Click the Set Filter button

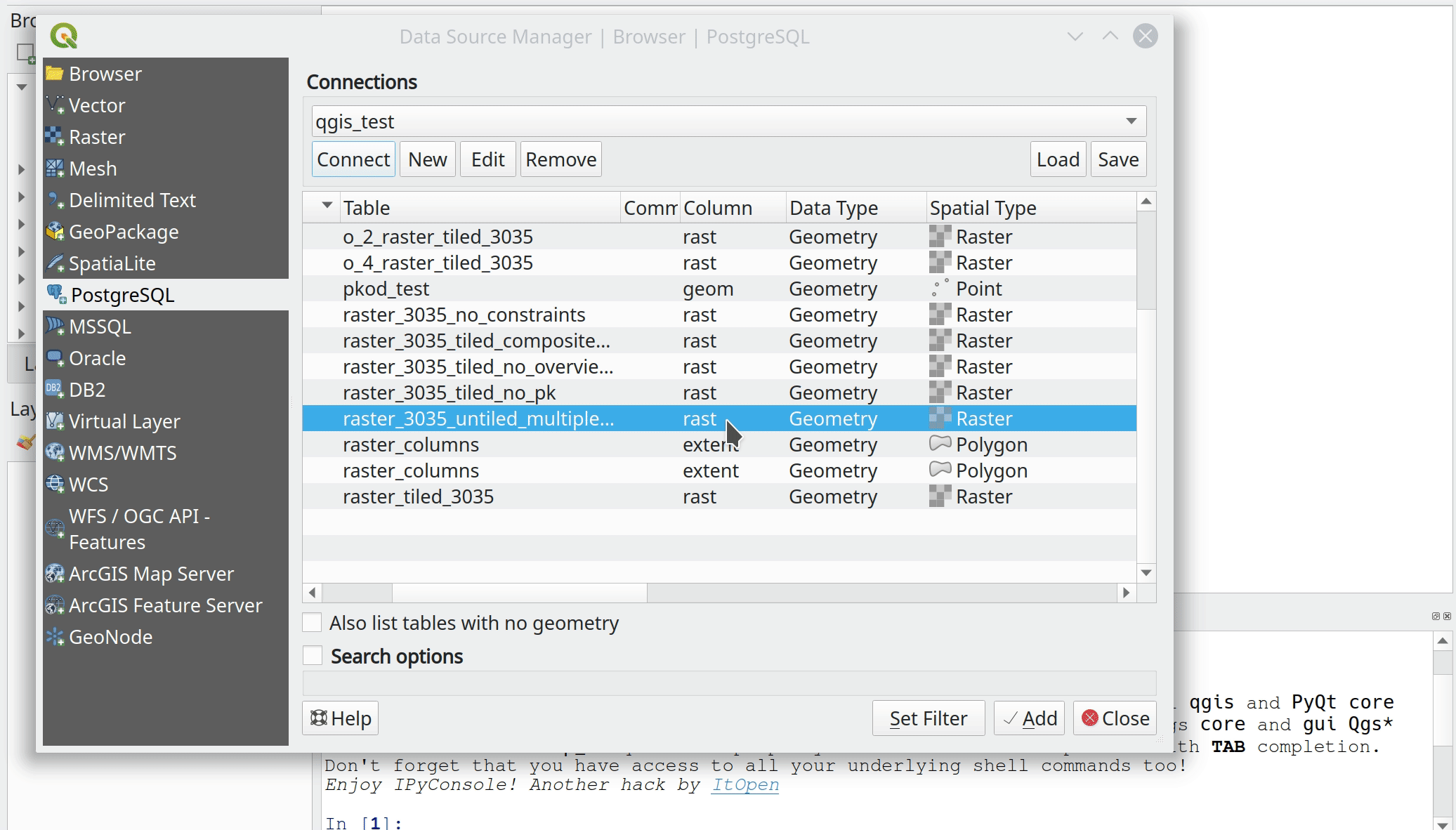point(928,718)
